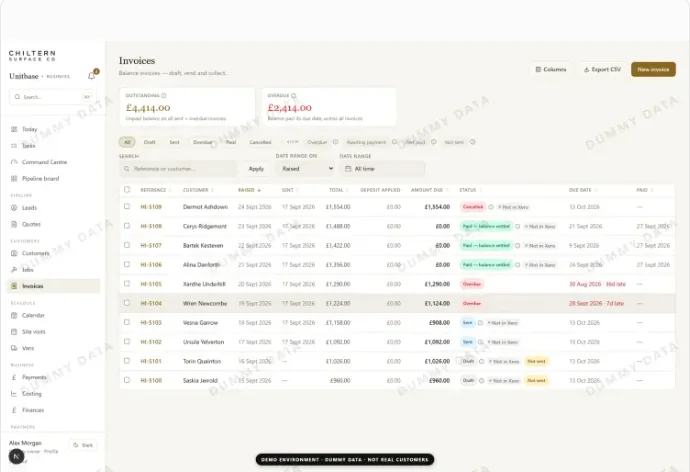
Task: Tick the checkbox for invoice HI-5102
Action: 127,342
